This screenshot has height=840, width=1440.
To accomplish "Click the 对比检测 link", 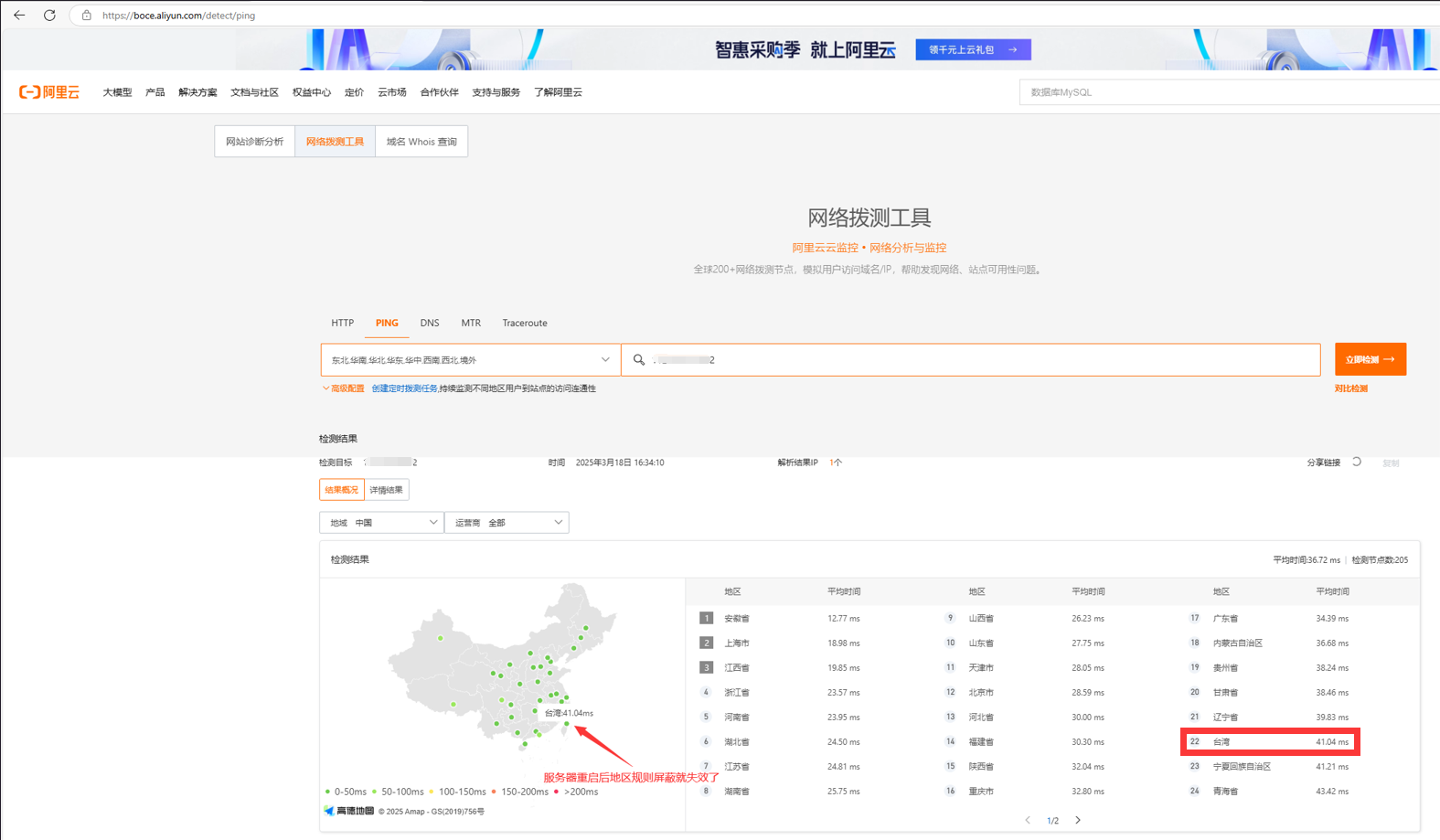I will (x=1351, y=388).
